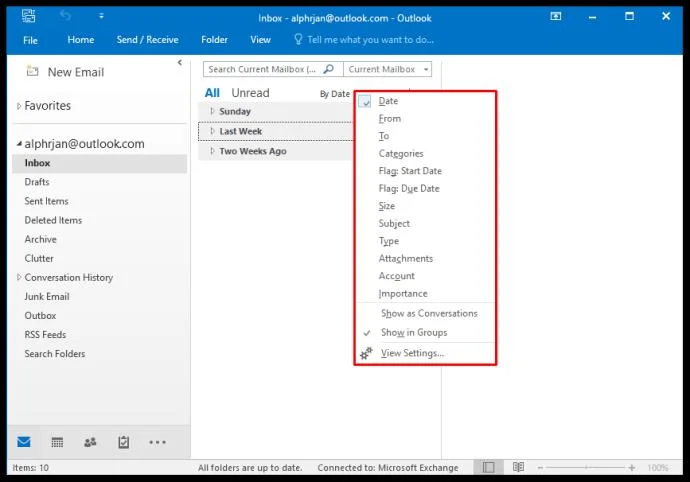Viewport: 690px width, 482px height.
Task: Toggle Show in Groups option
Action: (x=413, y=332)
